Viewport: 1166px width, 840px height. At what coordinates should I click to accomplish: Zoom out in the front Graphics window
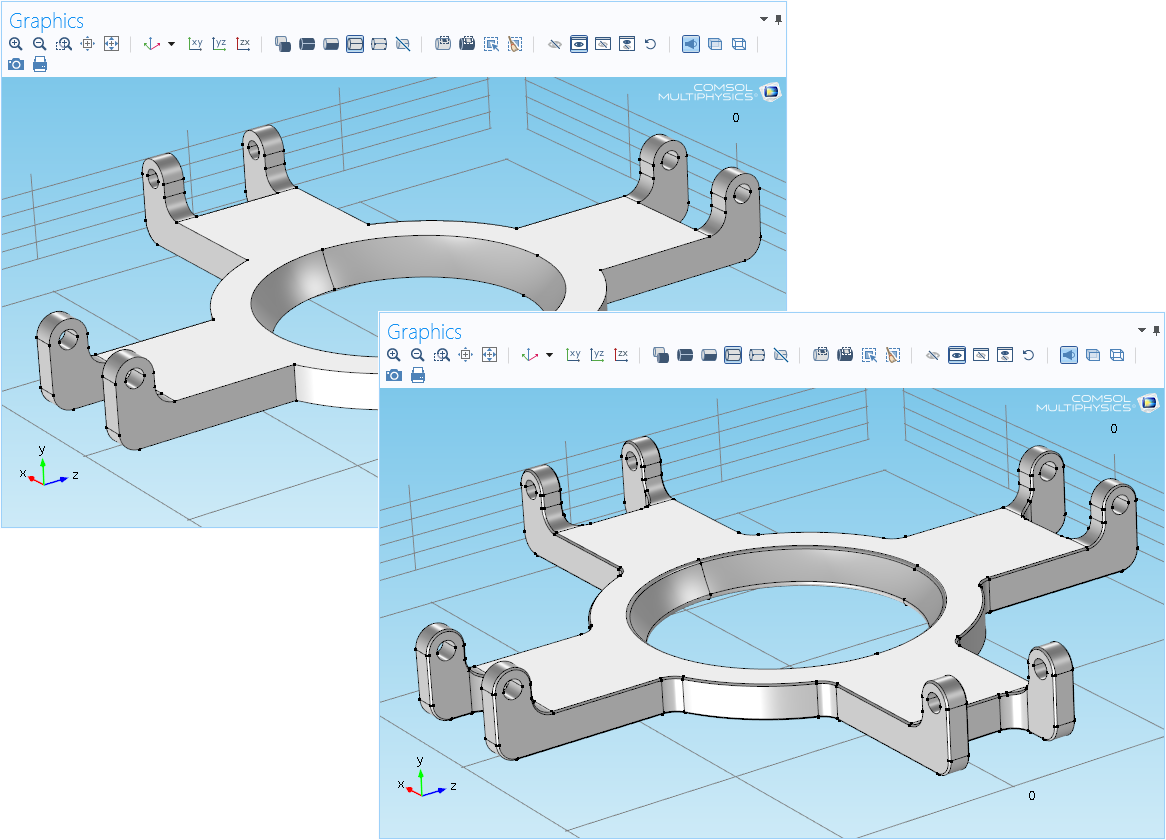418,355
